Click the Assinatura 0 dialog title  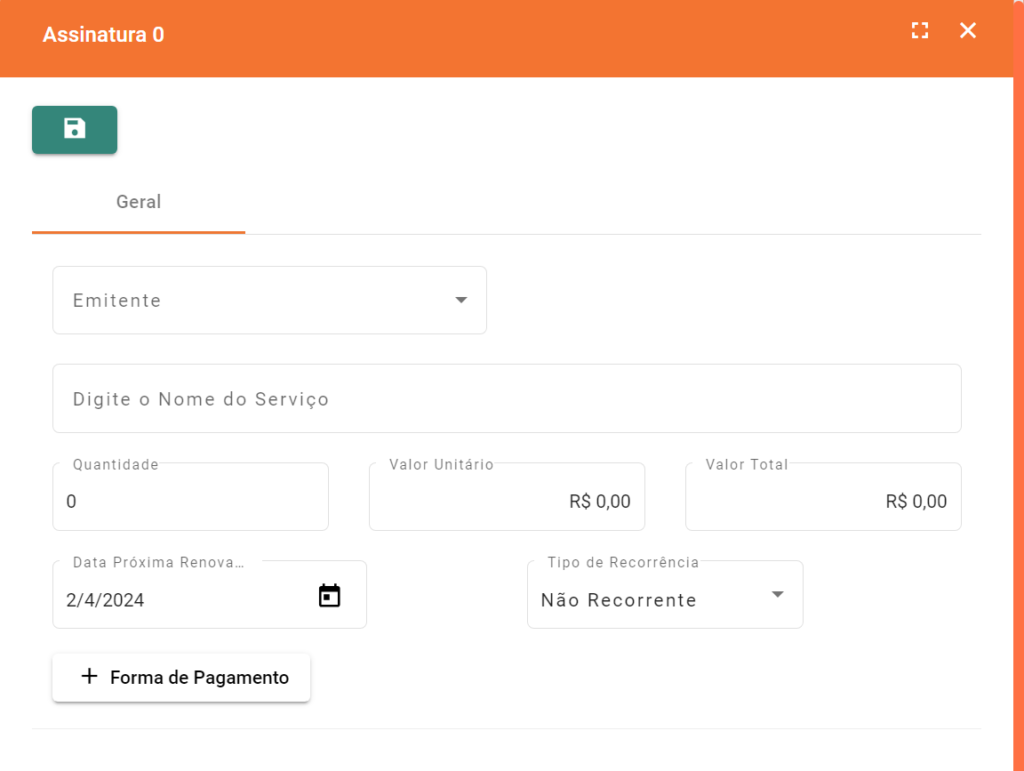point(103,35)
